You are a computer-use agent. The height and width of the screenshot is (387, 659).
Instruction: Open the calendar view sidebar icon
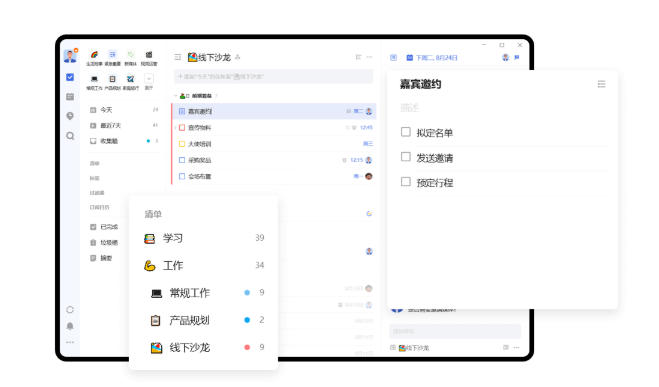[x=70, y=97]
